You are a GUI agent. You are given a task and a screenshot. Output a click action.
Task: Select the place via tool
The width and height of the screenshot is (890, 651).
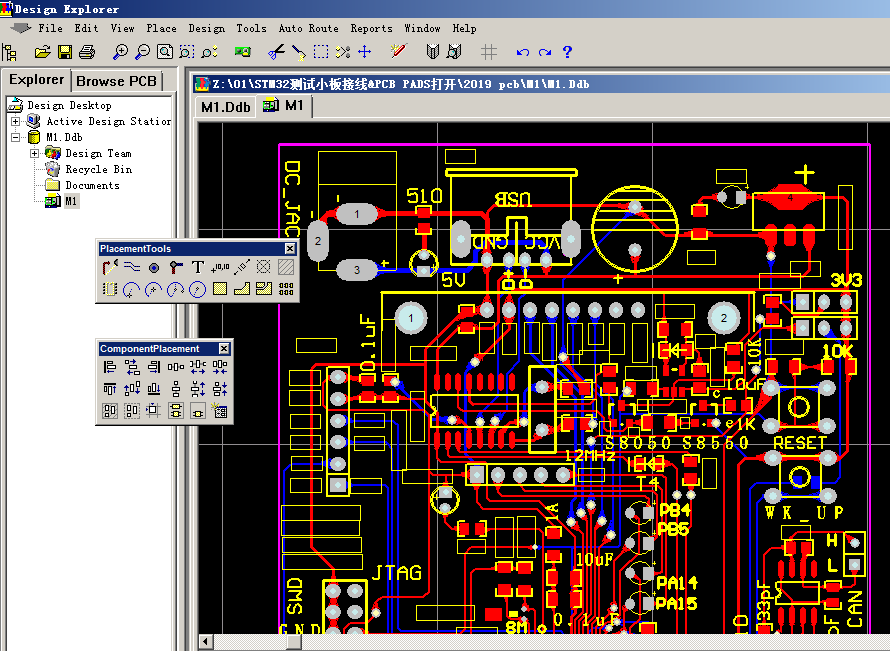click(175, 267)
